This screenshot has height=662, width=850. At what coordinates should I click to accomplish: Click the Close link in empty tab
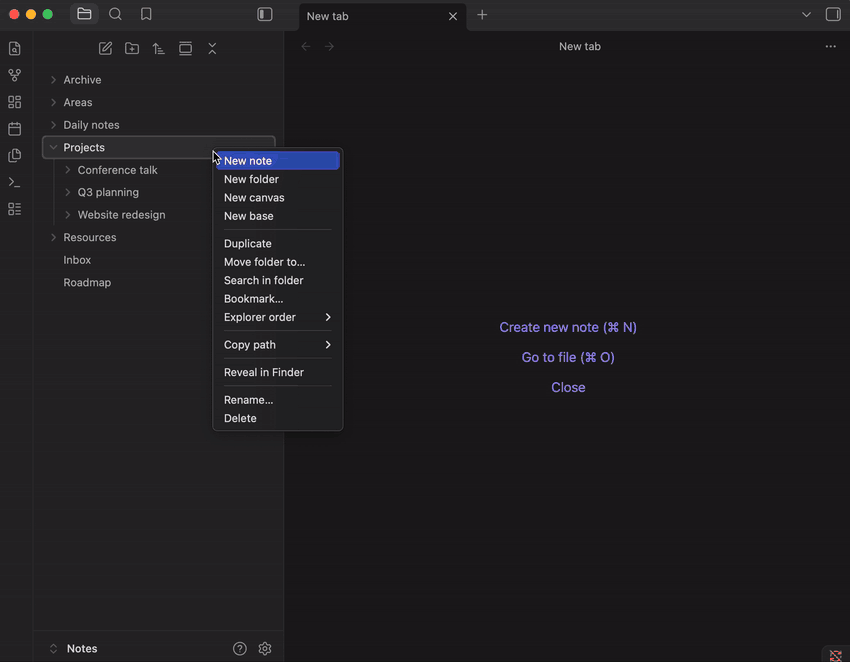click(568, 388)
